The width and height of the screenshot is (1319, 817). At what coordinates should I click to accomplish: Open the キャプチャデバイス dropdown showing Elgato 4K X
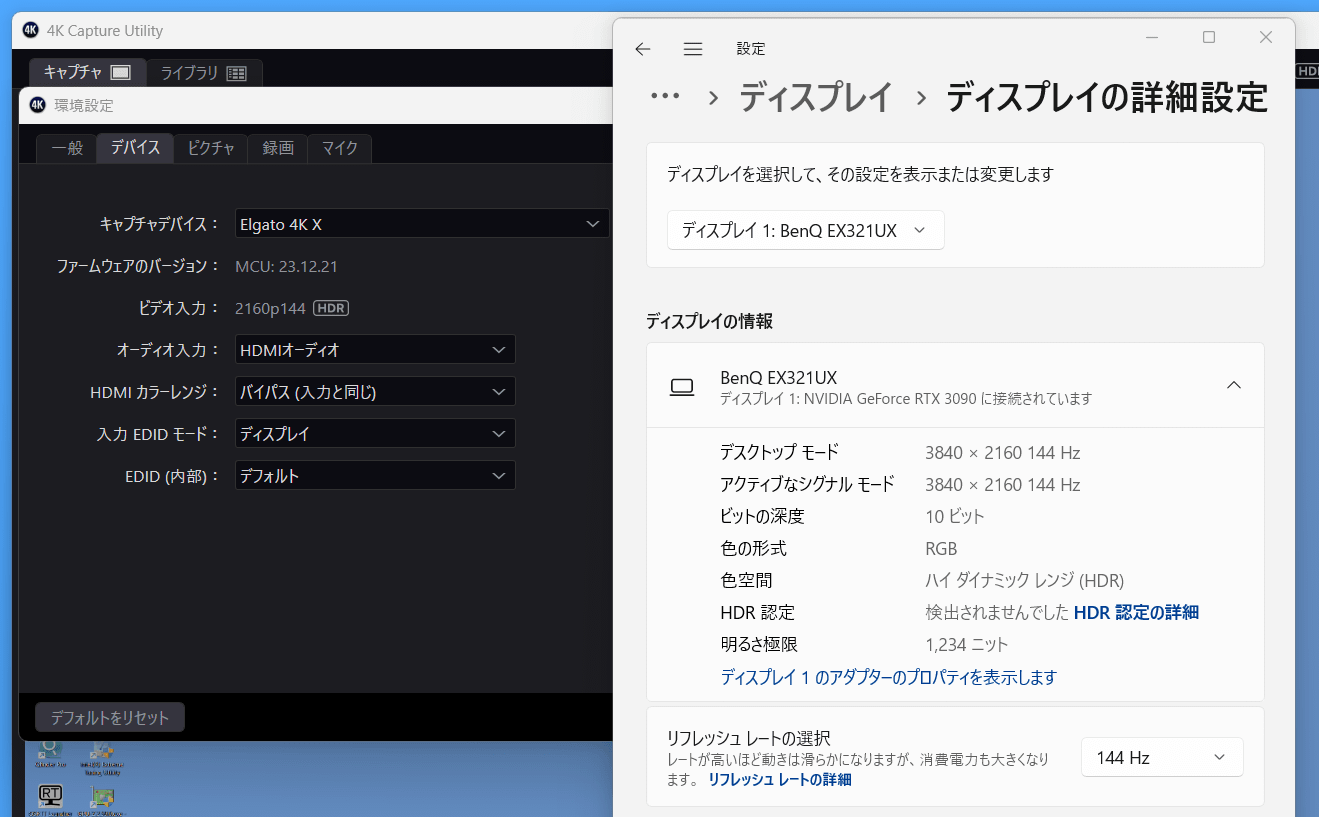point(422,224)
